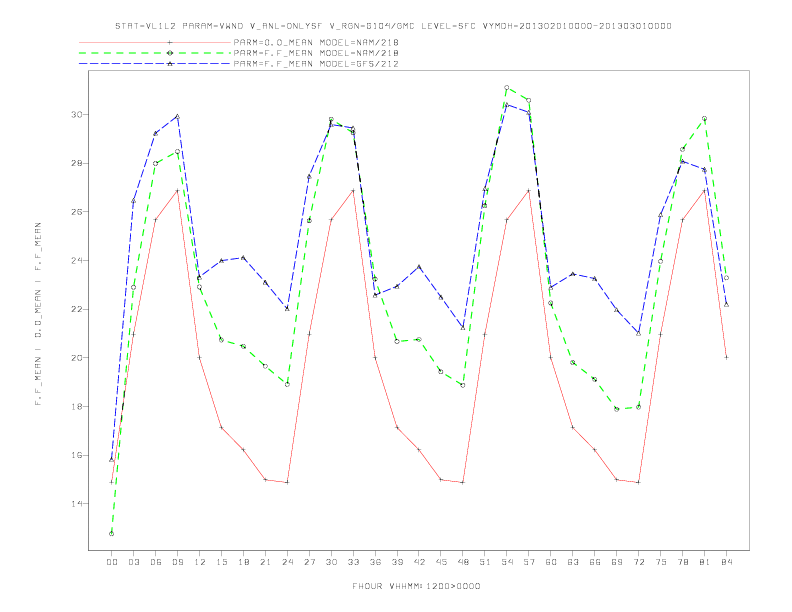Click the green dashed legend line sample
The image size is (792, 612).
(155, 53)
